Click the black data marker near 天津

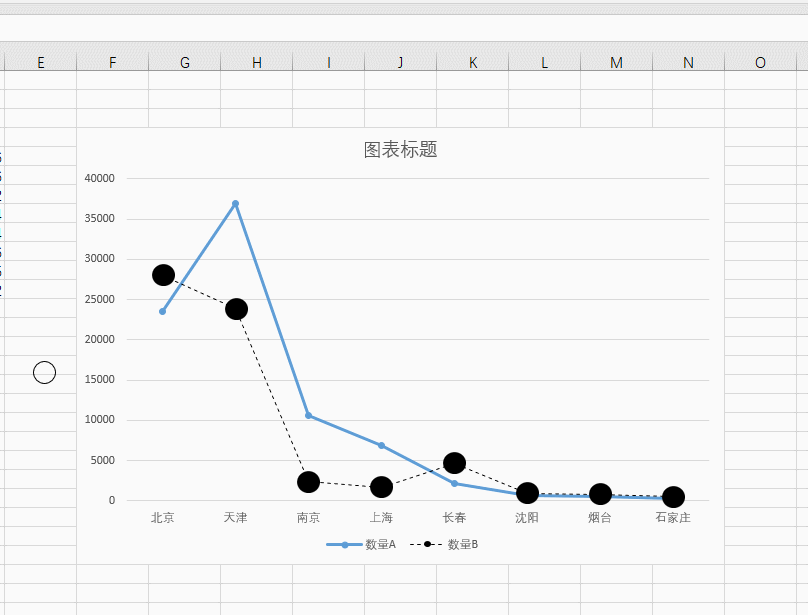point(236,308)
